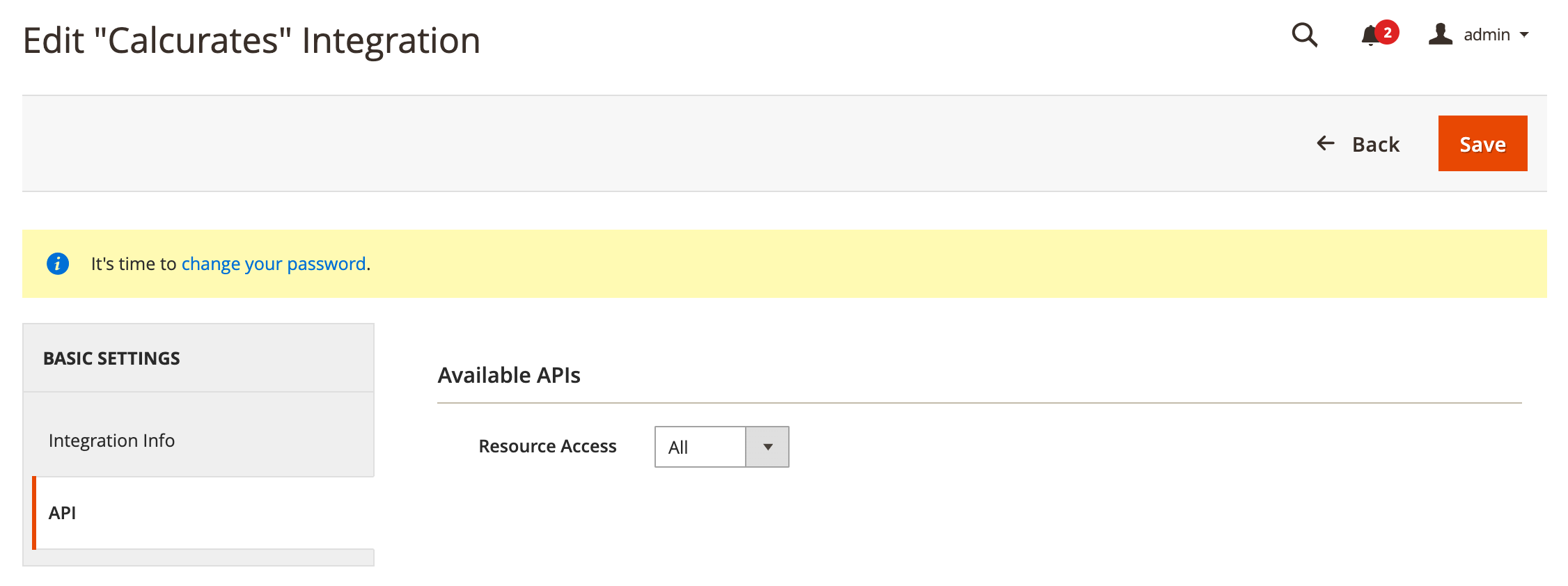Image resolution: width=1568 pixels, height=586 pixels.
Task: Click the Available APIs heading
Action: (x=509, y=375)
